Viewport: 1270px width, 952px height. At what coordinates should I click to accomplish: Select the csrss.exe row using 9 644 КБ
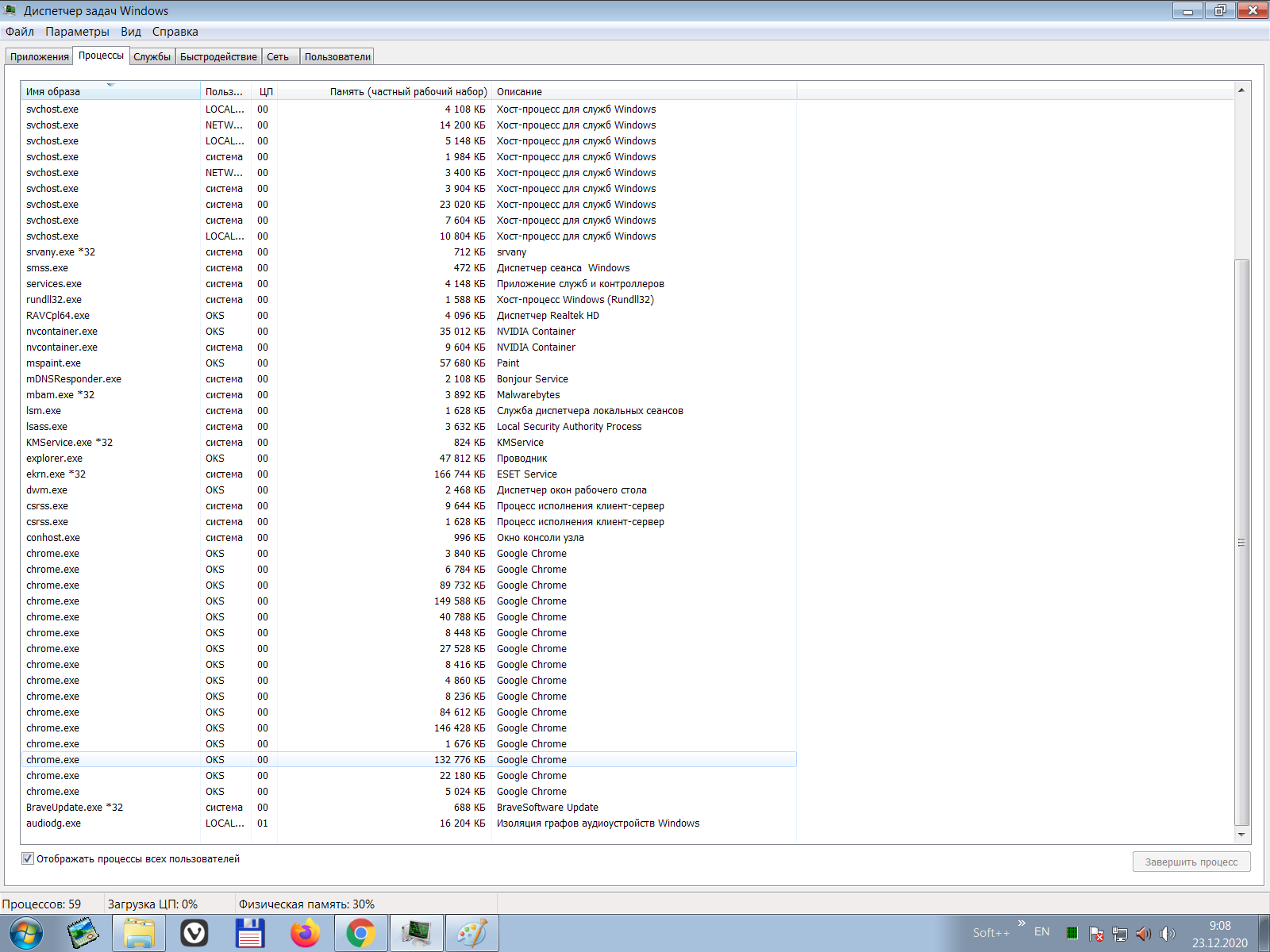[x=409, y=506]
